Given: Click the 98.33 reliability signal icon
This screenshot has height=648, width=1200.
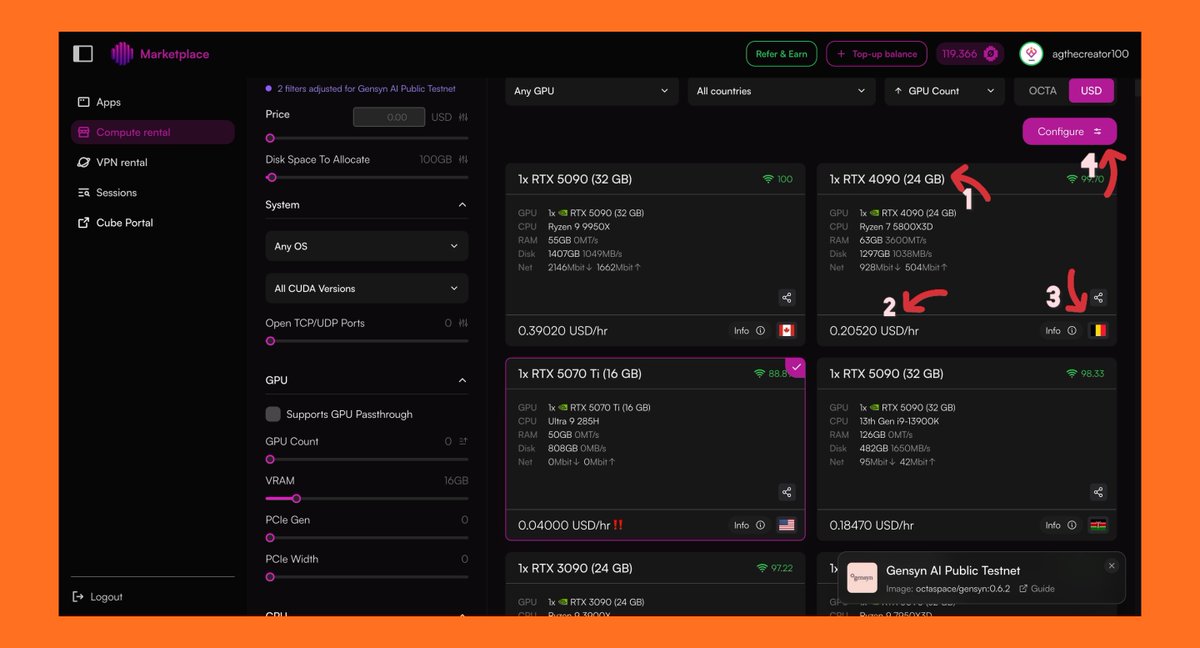Looking at the screenshot, I should pos(1072,374).
